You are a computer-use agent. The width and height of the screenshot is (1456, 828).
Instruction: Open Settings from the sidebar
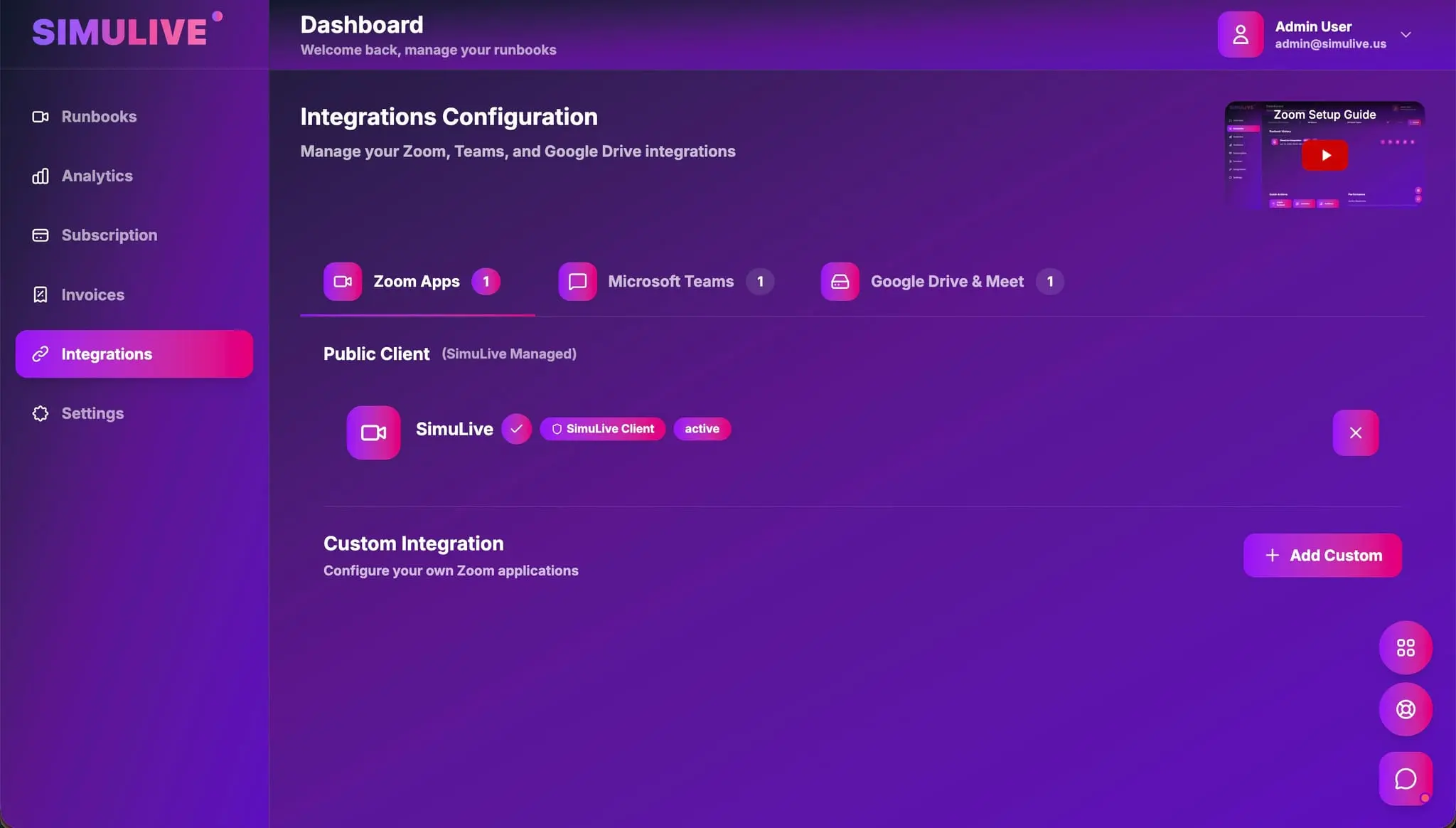tap(134, 413)
